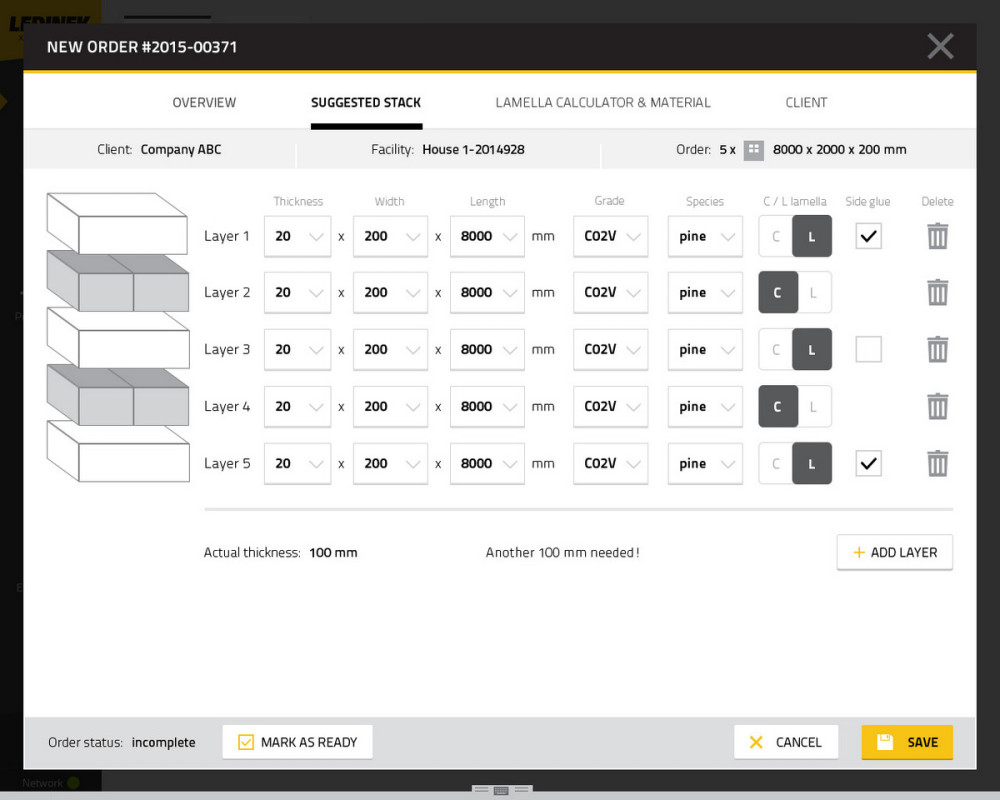Delete Layer 4 via the trash icon

point(937,407)
